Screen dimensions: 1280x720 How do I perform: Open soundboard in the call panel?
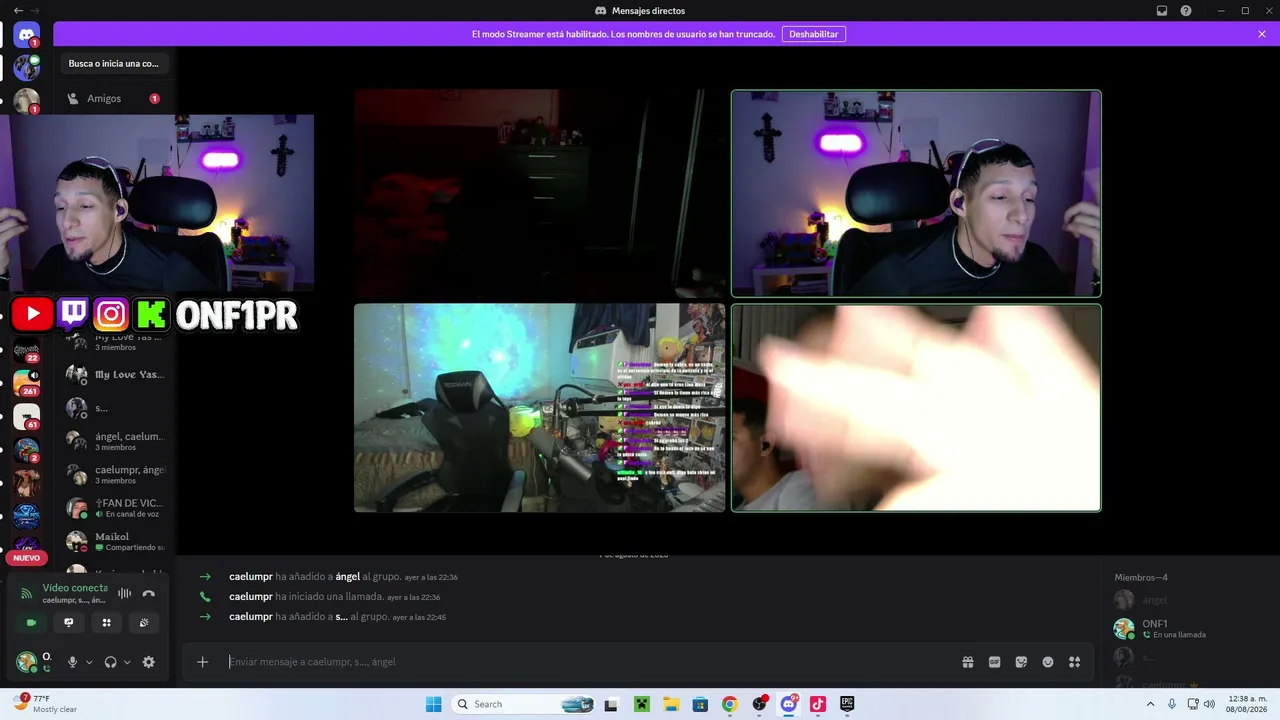(x=144, y=622)
